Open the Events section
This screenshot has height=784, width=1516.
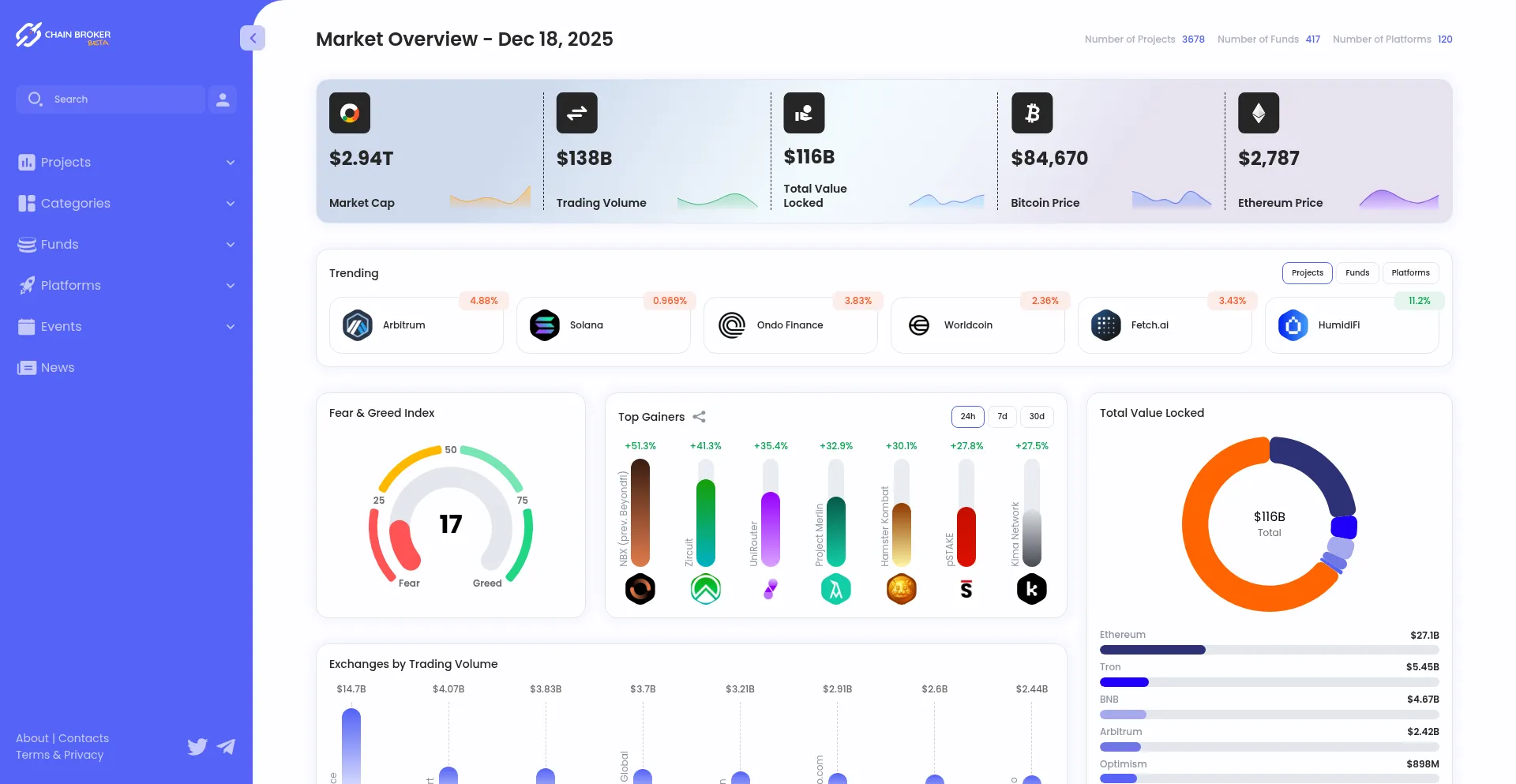pyautogui.click(x=61, y=326)
